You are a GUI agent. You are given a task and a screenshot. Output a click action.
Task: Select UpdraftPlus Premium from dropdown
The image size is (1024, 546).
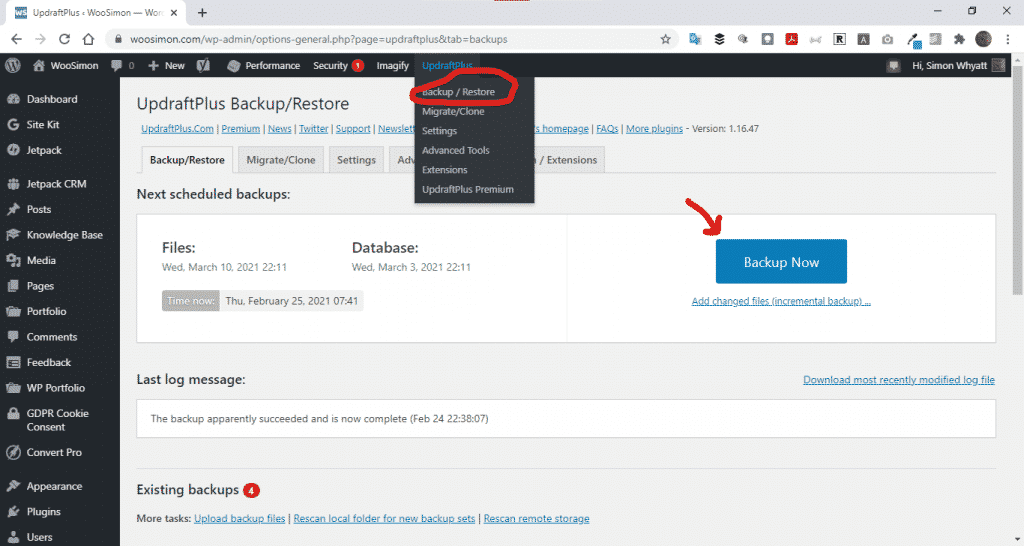tap(468, 190)
